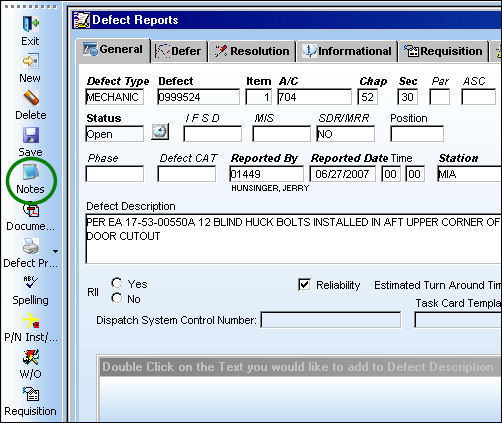Click the Defect Print printer icon
This screenshot has width=502, height=423.
(31, 247)
